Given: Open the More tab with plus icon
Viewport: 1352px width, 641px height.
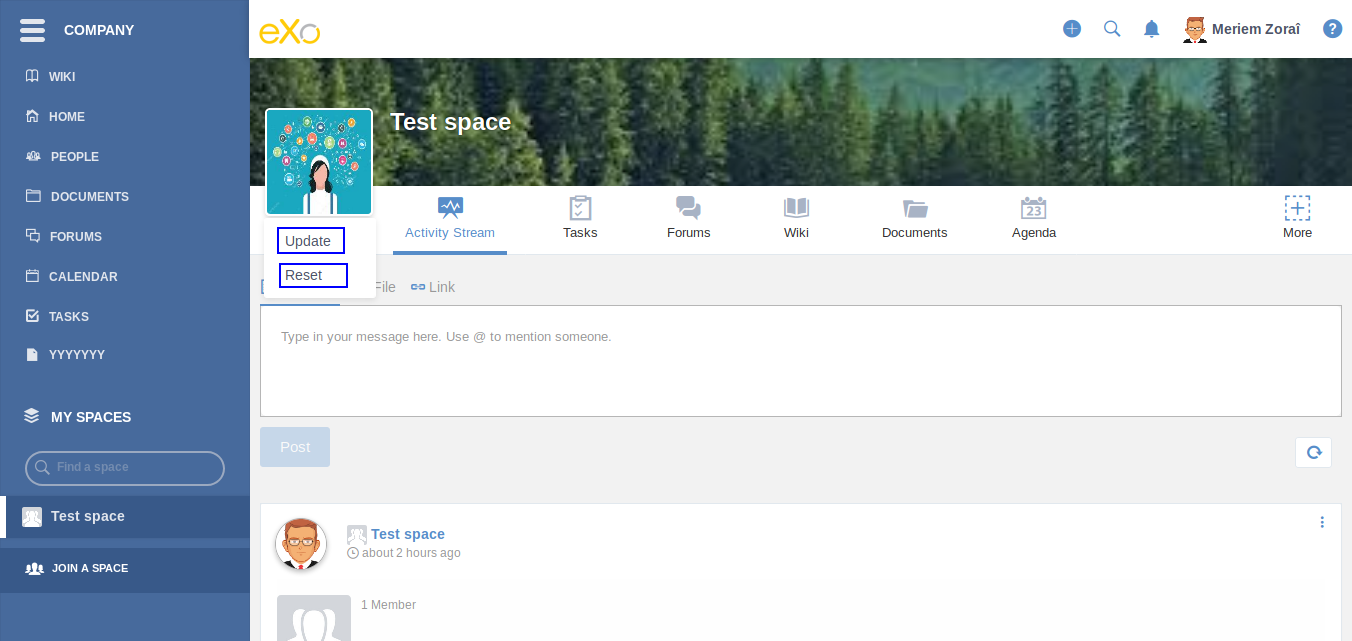Looking at the screenshot, I should pyautogui.click(x=1298, y=219).
